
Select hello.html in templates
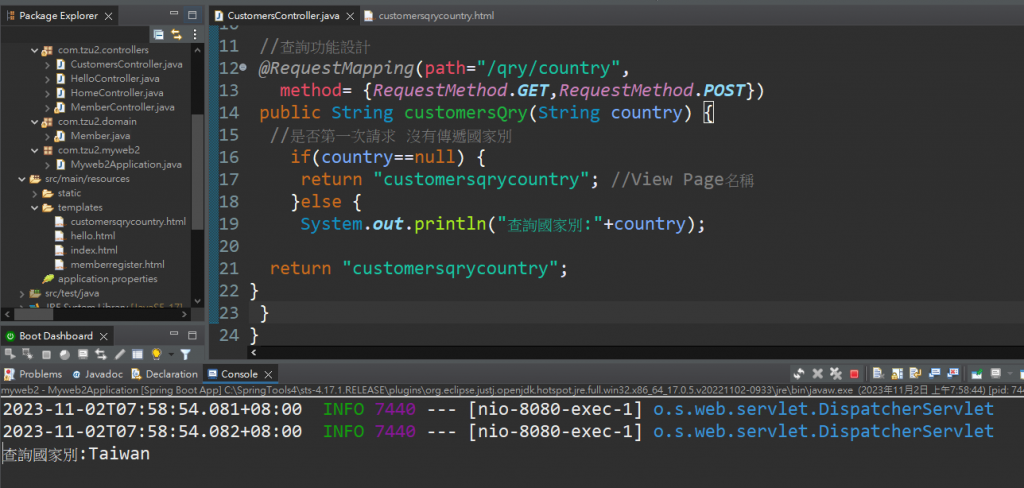(x=93, y=236)
